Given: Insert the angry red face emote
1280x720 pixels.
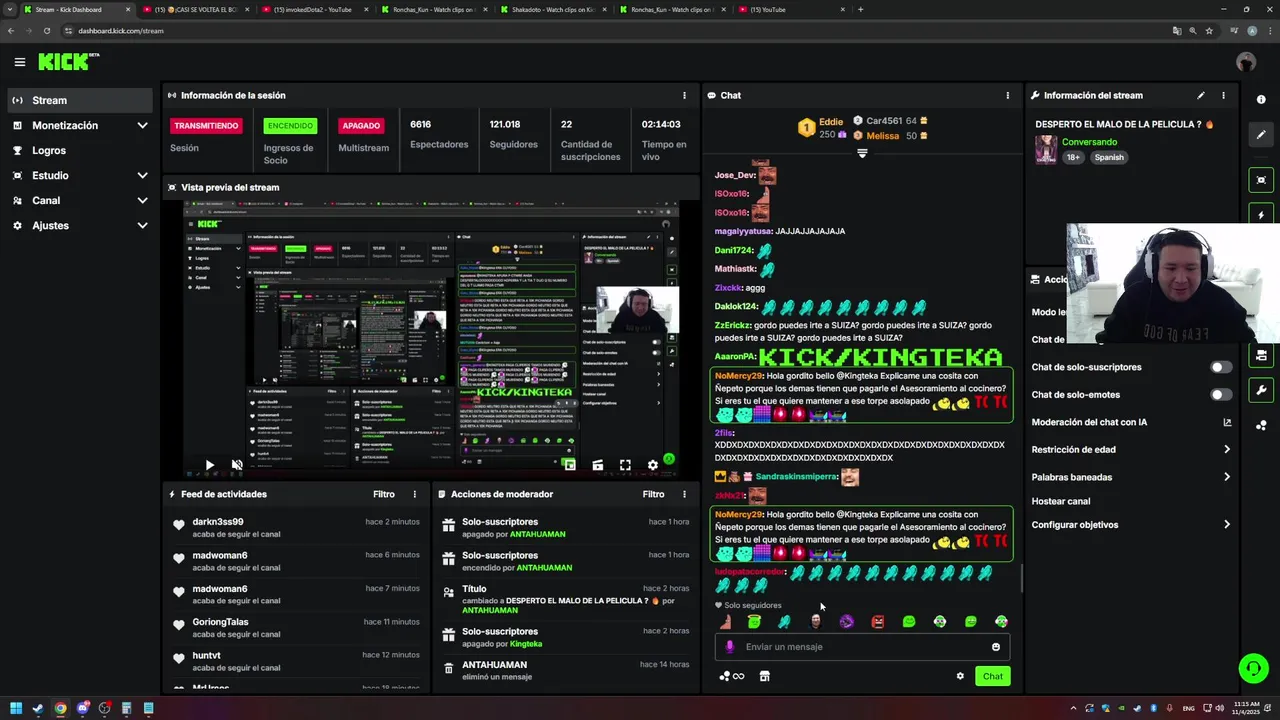Looking at the screenshot, I should (x=877, y=622).
